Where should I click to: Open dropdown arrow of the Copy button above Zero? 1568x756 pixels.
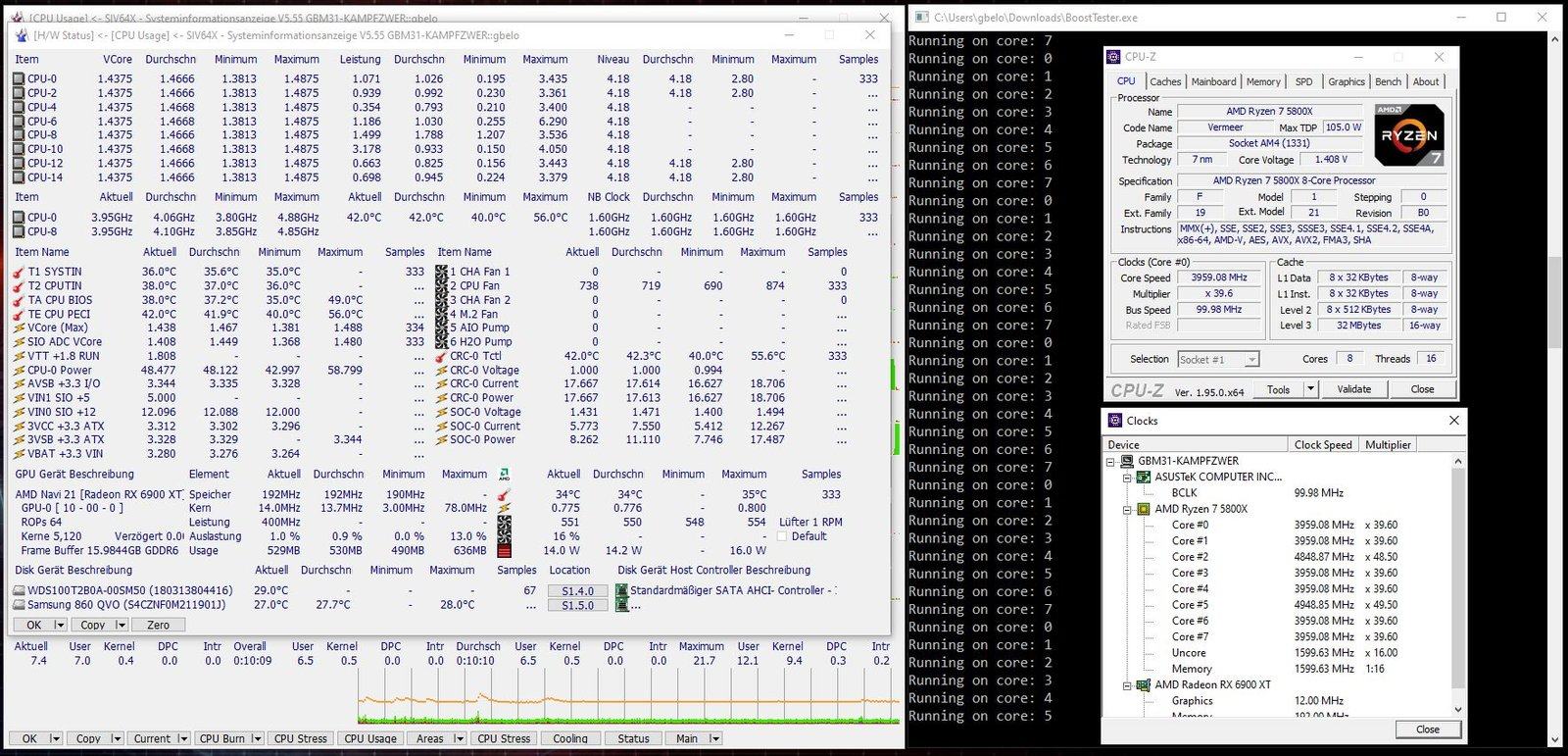[121, 625]
